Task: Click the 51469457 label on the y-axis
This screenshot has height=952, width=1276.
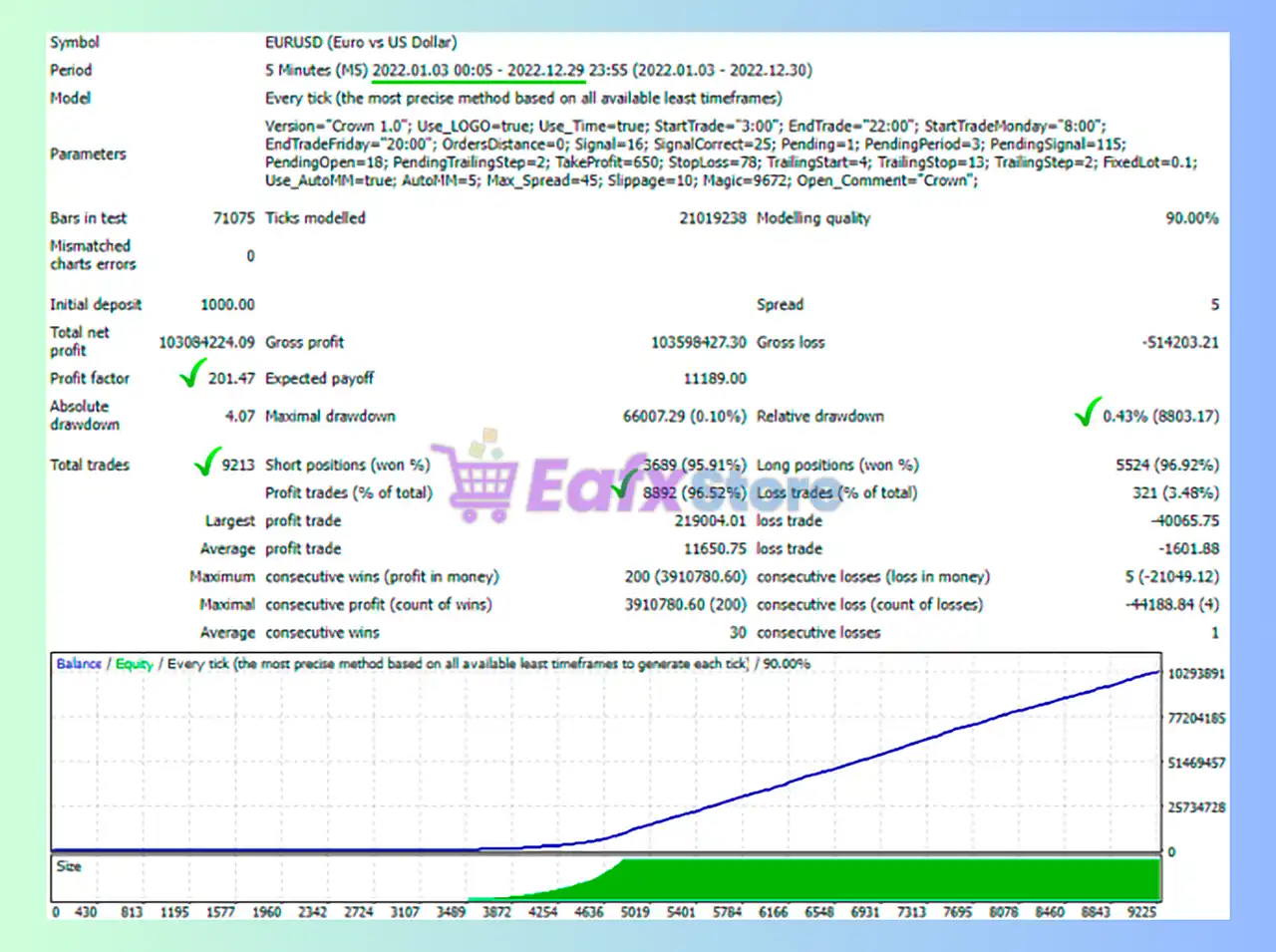Action: click(x=1196, y=763)
